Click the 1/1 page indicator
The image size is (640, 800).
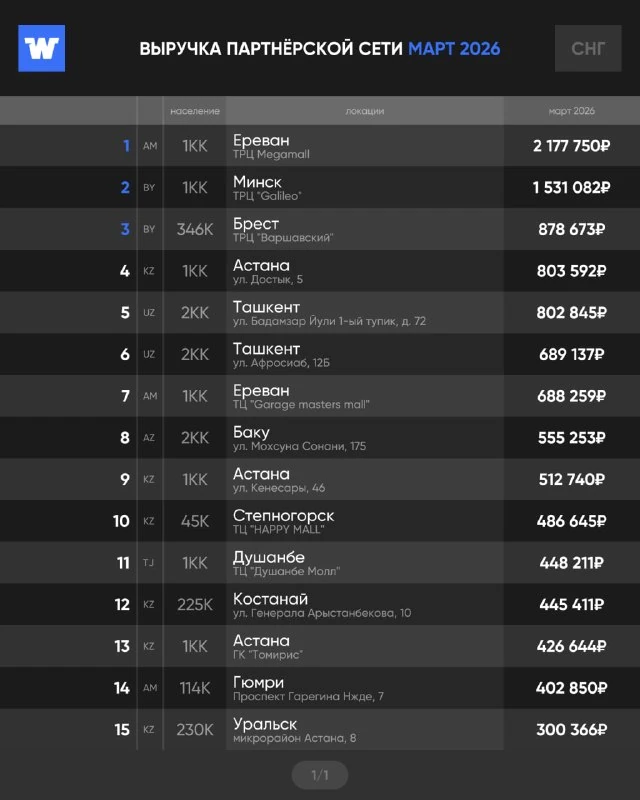[320, 776]
